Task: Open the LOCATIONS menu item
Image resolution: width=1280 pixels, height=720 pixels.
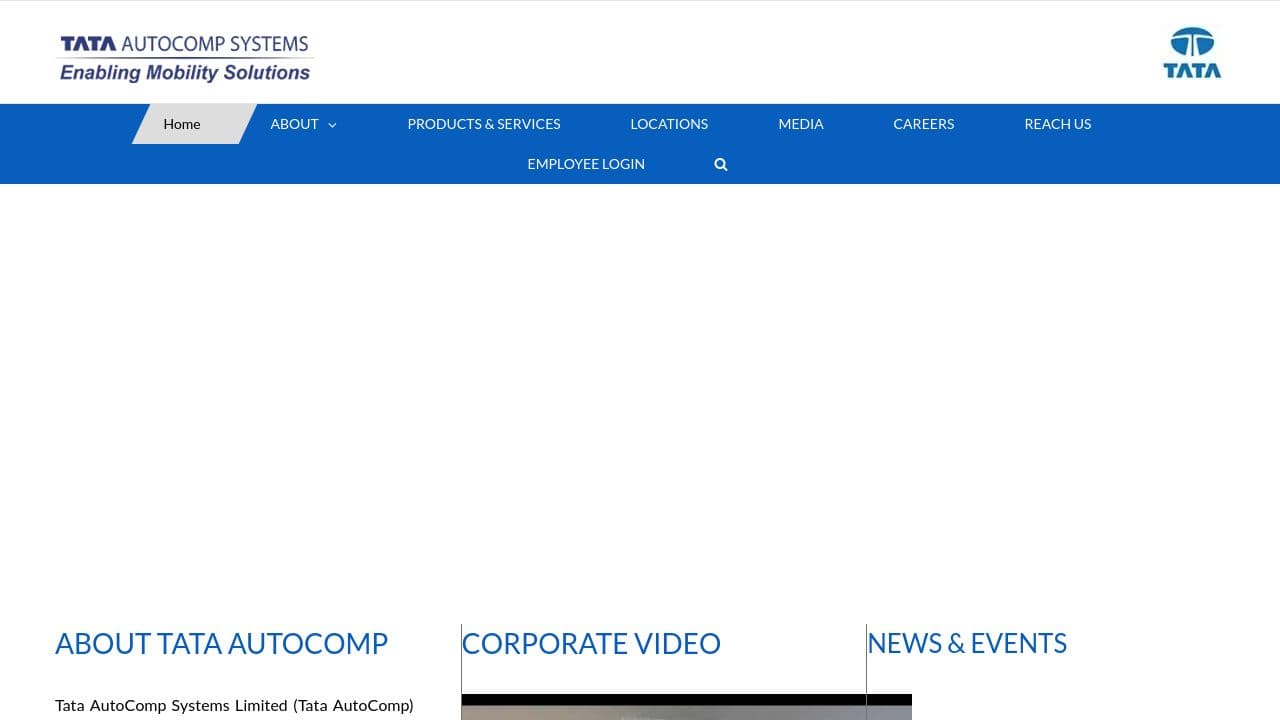Action: click(669, 124)
